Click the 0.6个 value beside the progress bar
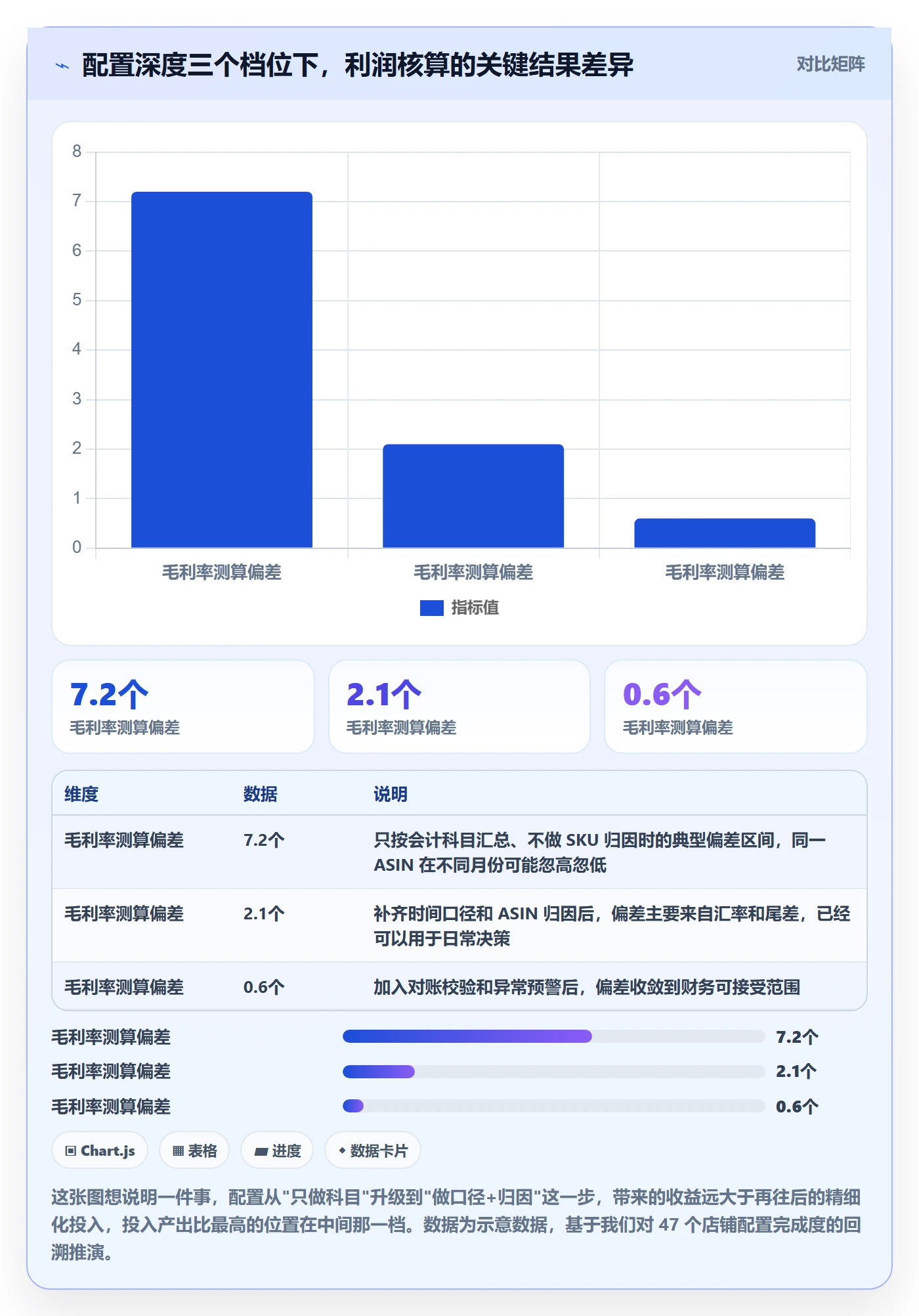The height and width of the screenshot is (1316, 919). (x=797, y=1107)
